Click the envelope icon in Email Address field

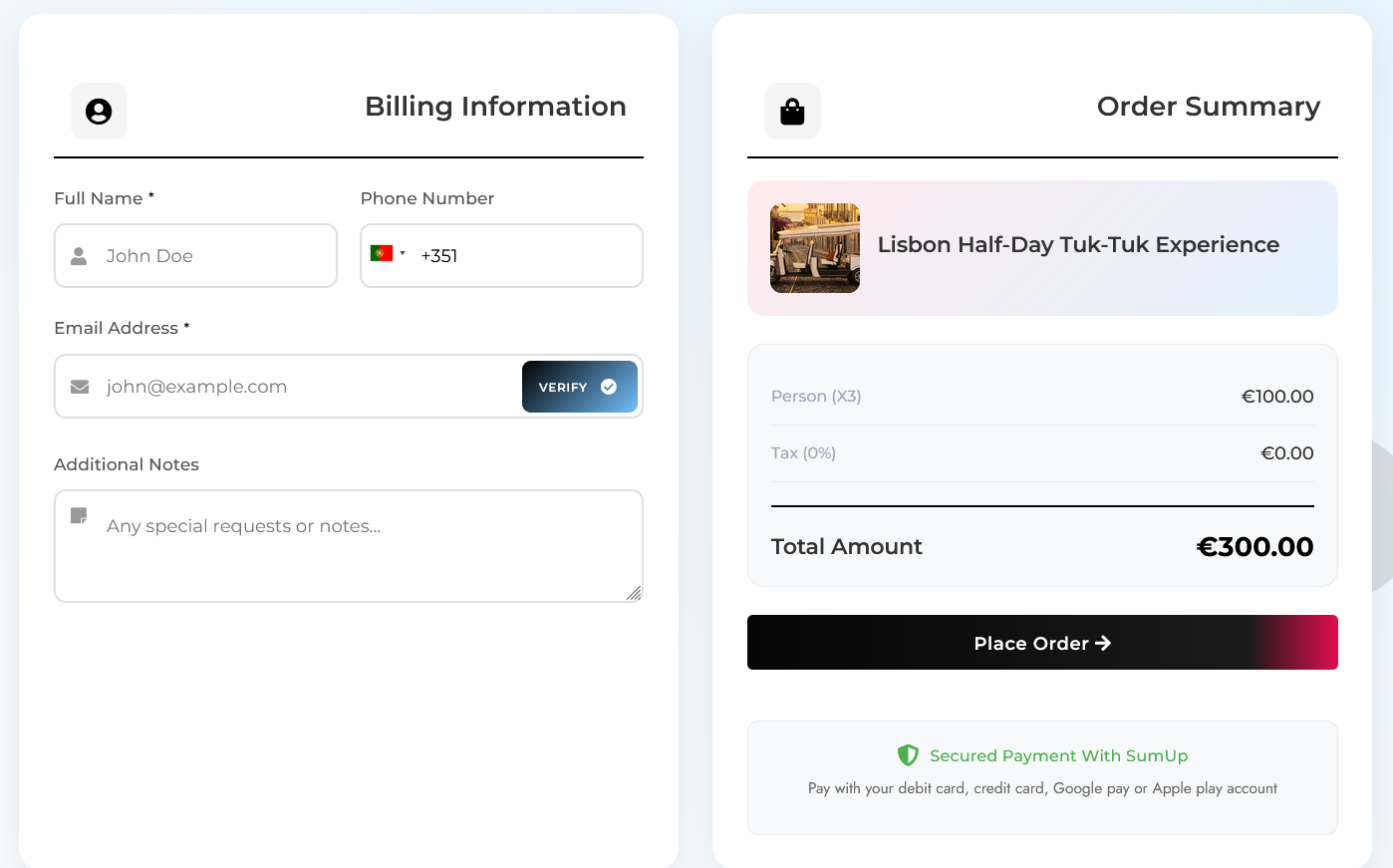pyautogui.click(x=80, y=387)
